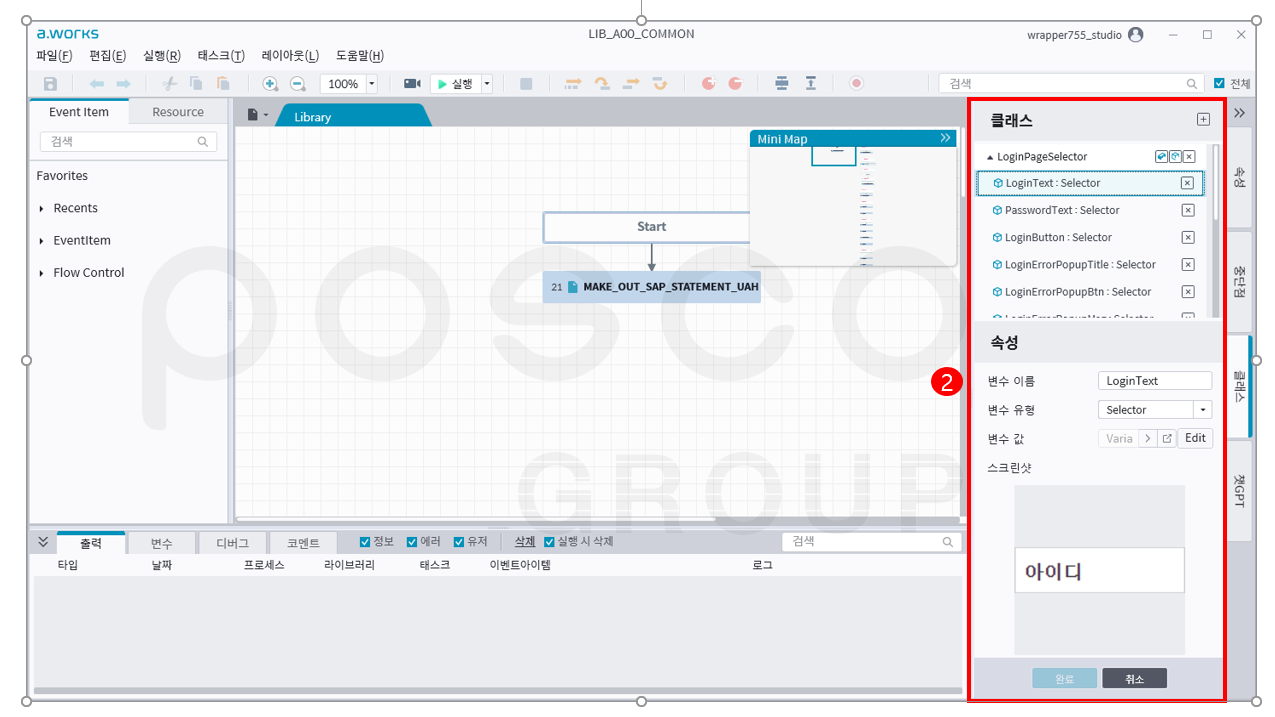Click the zoom out magnifier icon

coord(297,84)
